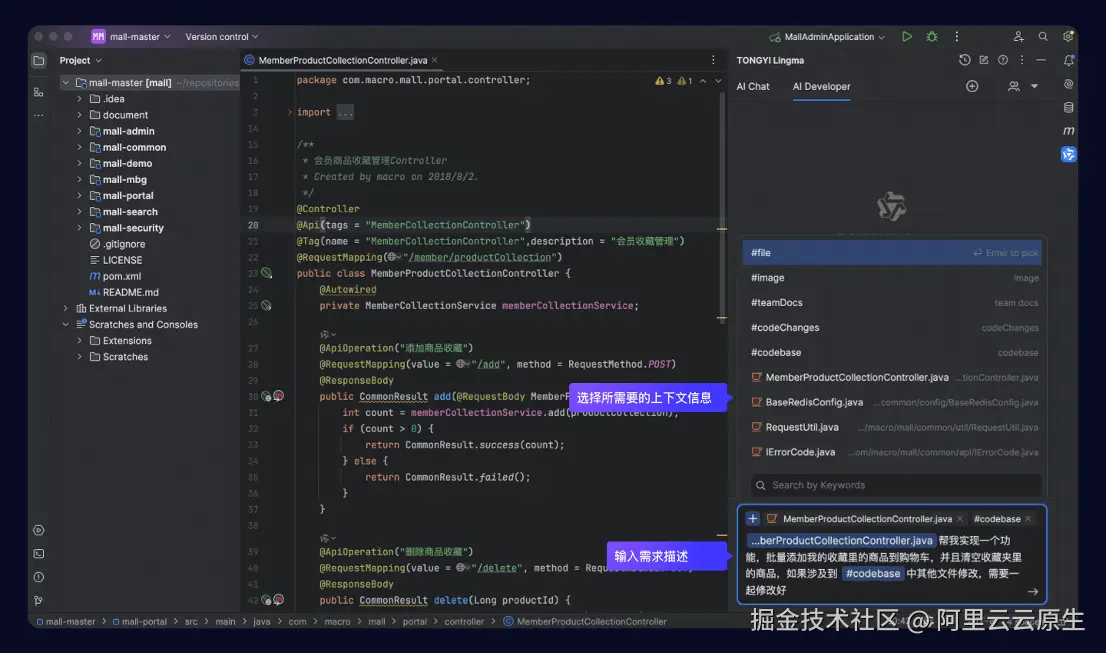Remove the MemberProductCollectionController.java context chip
The image size is (1106, 654).
coord(959,519)
